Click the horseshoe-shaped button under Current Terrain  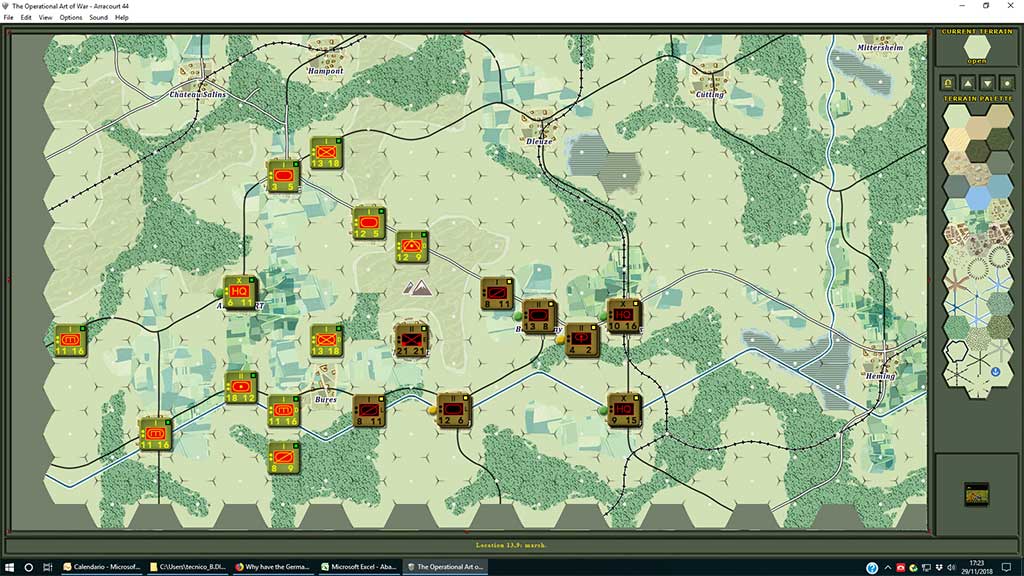pos(948,83)
